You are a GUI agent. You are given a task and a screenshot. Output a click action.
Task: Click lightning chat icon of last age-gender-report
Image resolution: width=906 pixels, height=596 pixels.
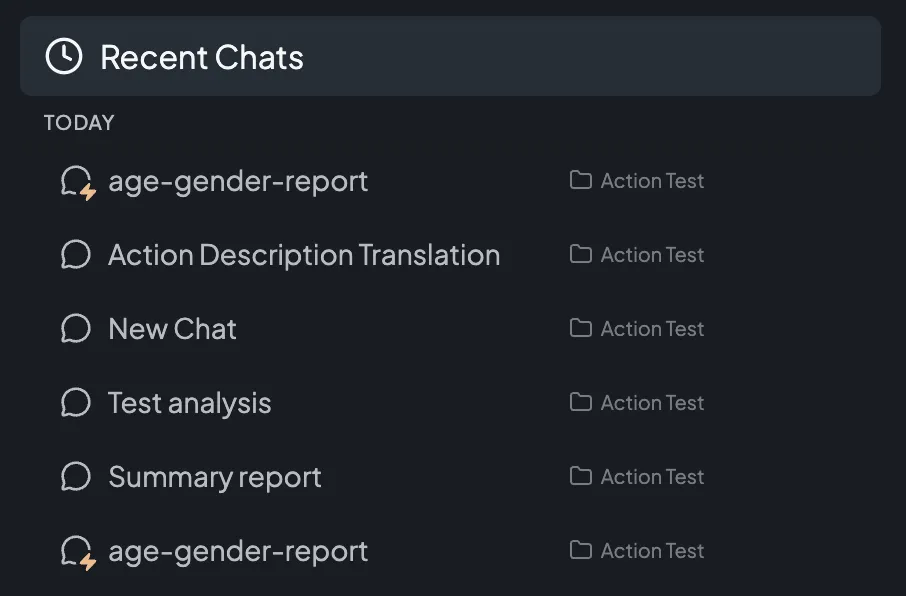click(x=78, y=552)
